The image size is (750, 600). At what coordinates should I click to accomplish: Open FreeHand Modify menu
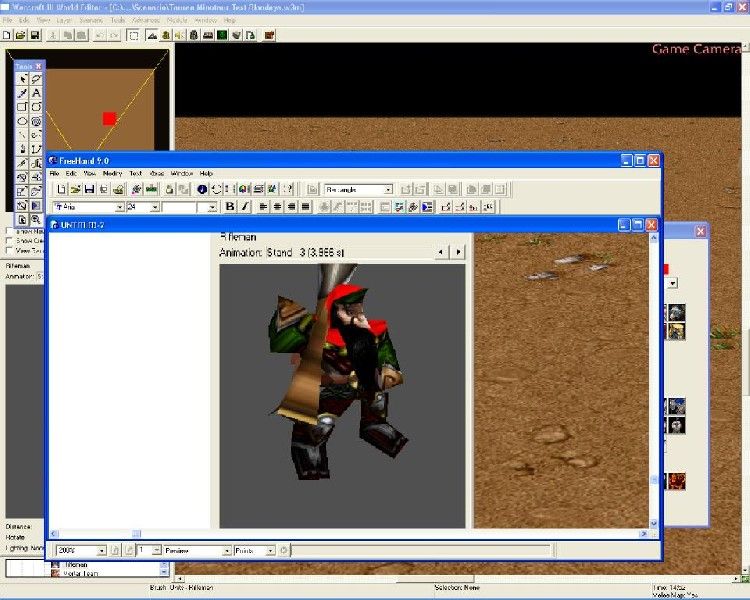[x=112, y=173]
